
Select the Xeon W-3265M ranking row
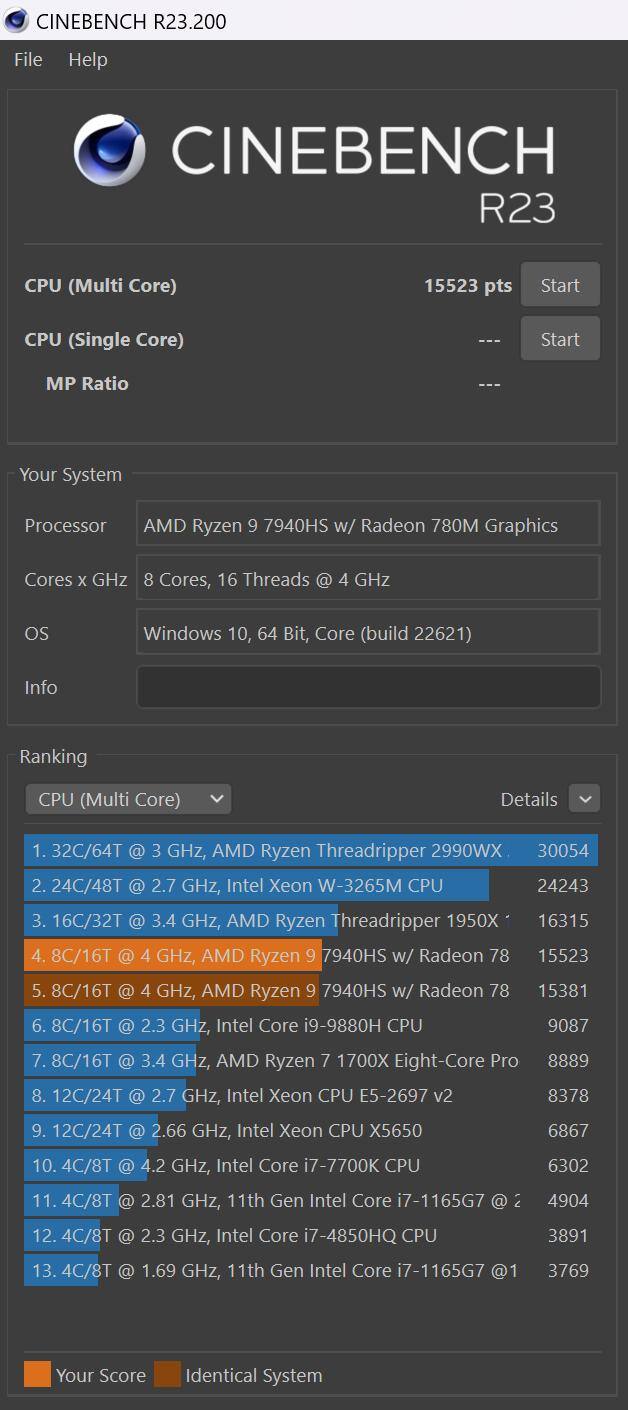[310, 886]
